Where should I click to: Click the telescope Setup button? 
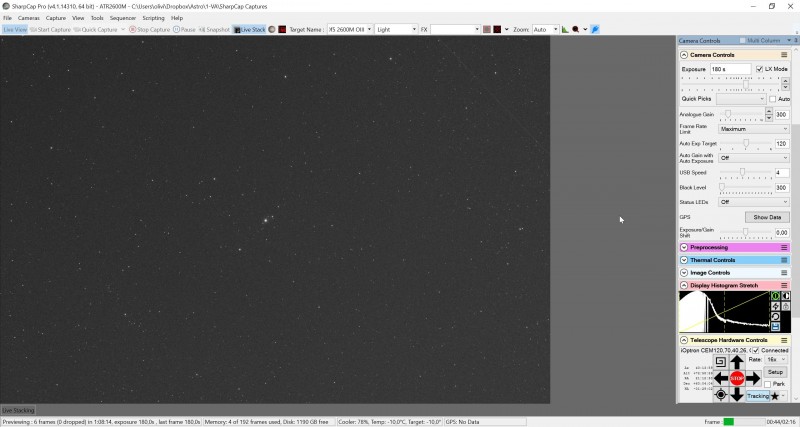click(775, 372)
